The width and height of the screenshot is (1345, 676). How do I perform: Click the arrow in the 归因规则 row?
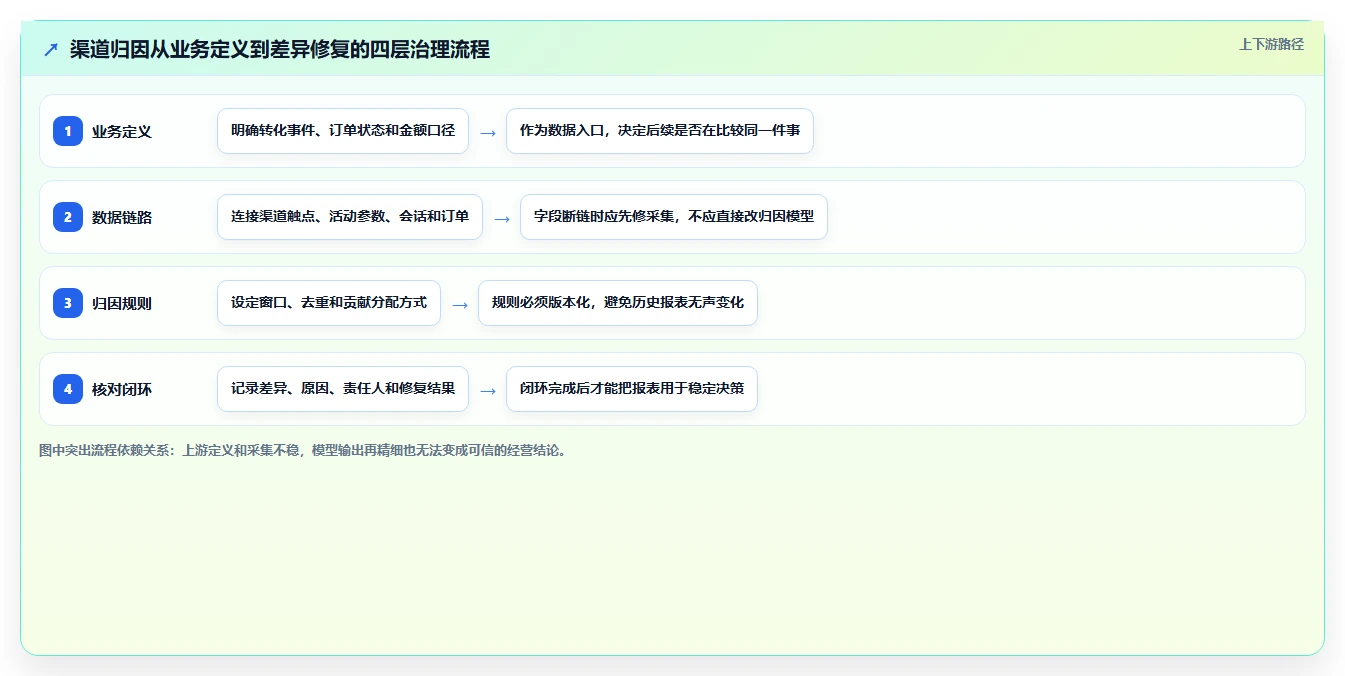point(460,304)
